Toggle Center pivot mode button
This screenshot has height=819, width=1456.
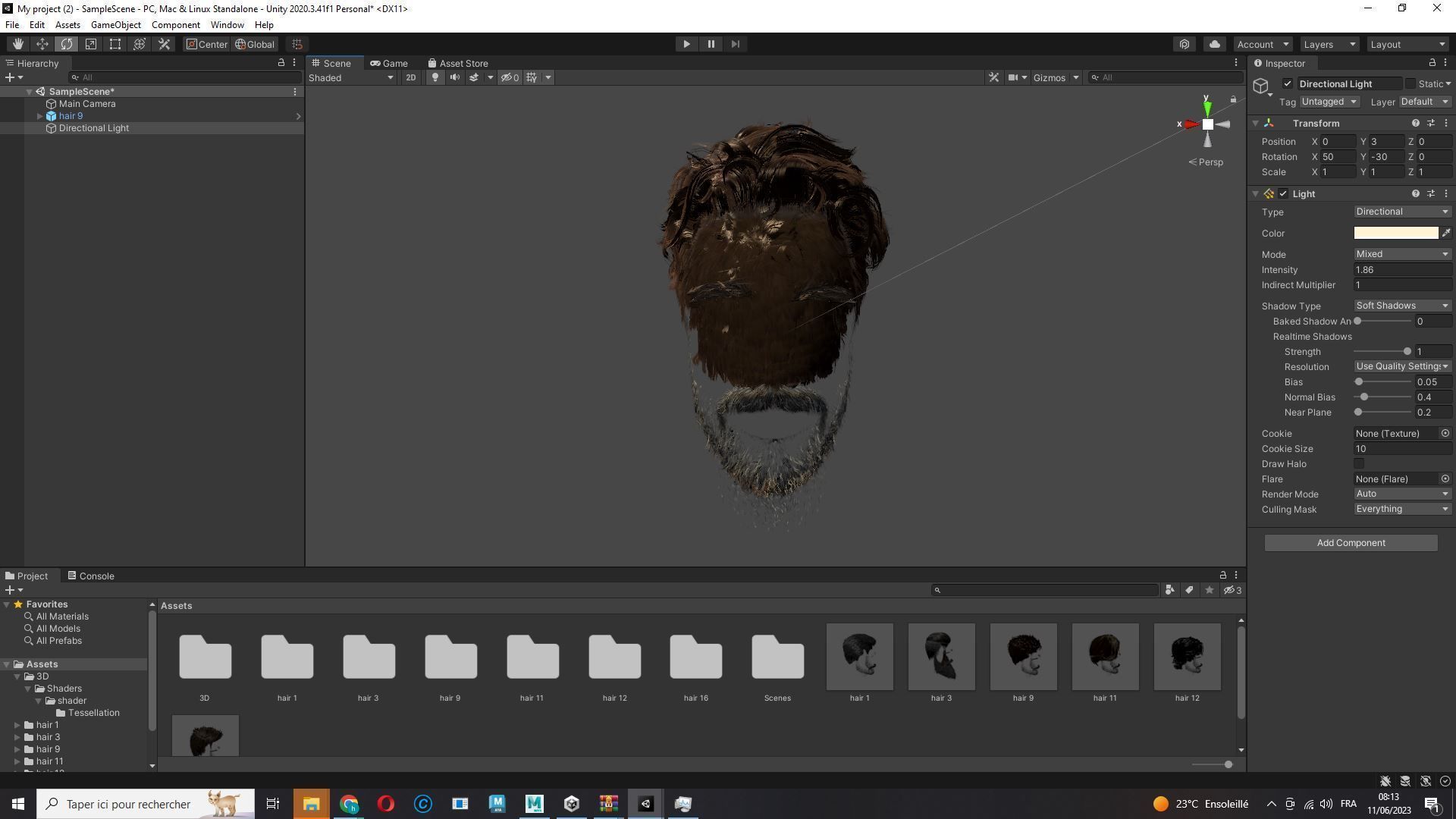[207, 44]
